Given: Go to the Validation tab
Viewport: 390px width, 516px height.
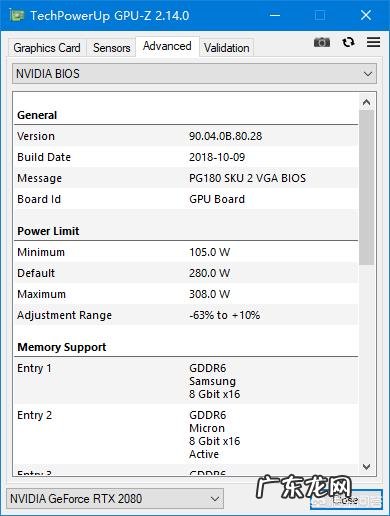Looking at the screenshot, I should (227, 48).
